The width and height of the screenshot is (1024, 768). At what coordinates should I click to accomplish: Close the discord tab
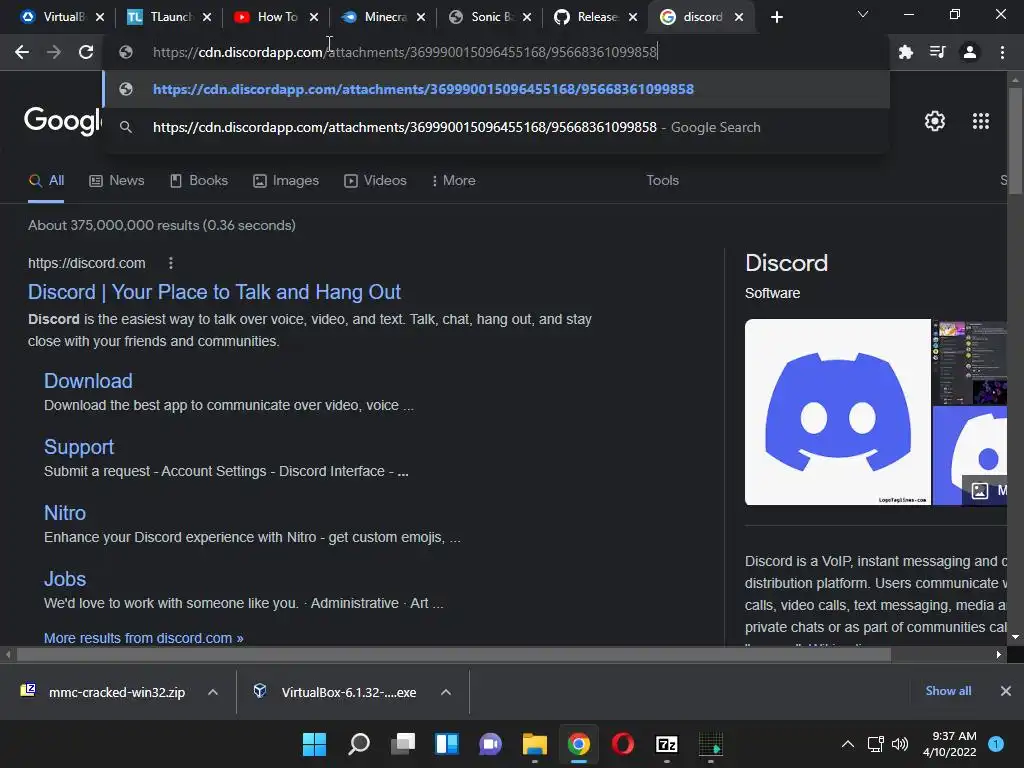pos(739,17)
